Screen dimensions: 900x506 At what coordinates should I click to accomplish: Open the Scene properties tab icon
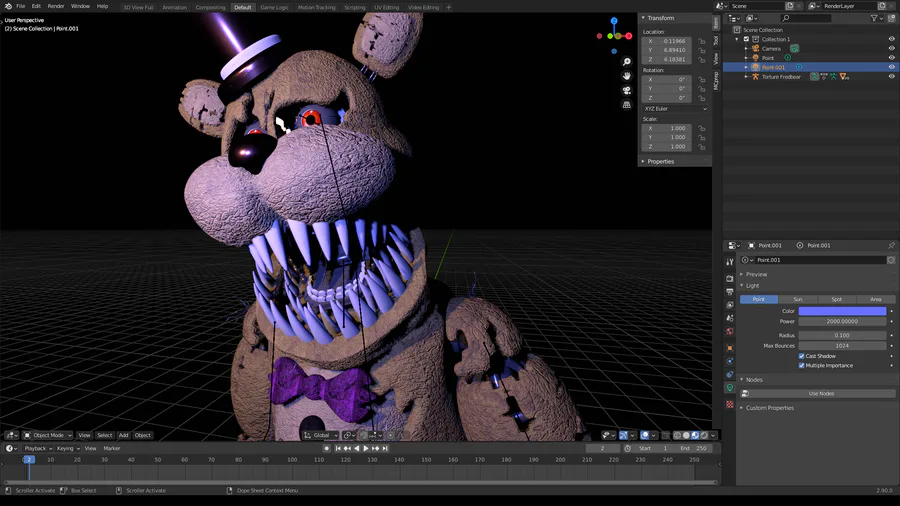tap(730, 318)
